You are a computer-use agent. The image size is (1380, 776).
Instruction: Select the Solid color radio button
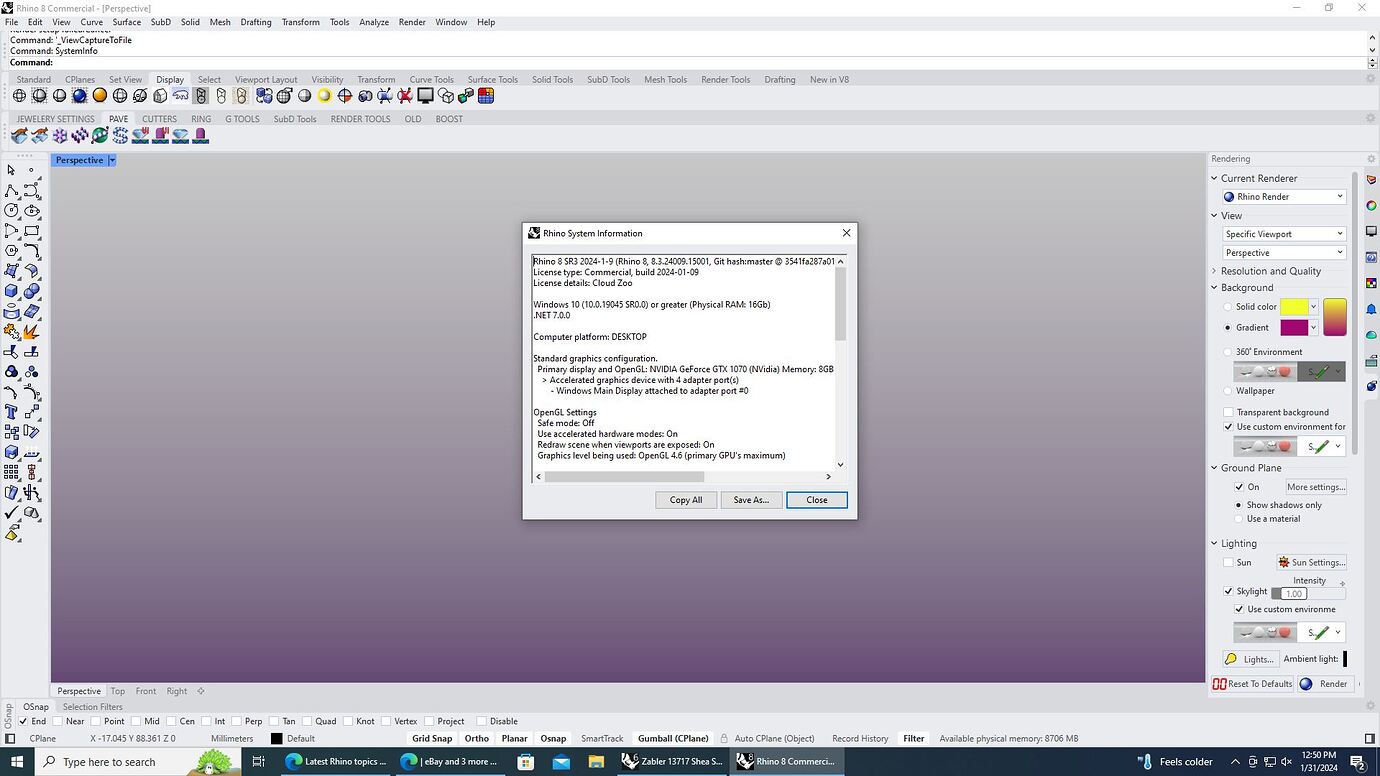pyautogui.click(x=1228, y=307)
